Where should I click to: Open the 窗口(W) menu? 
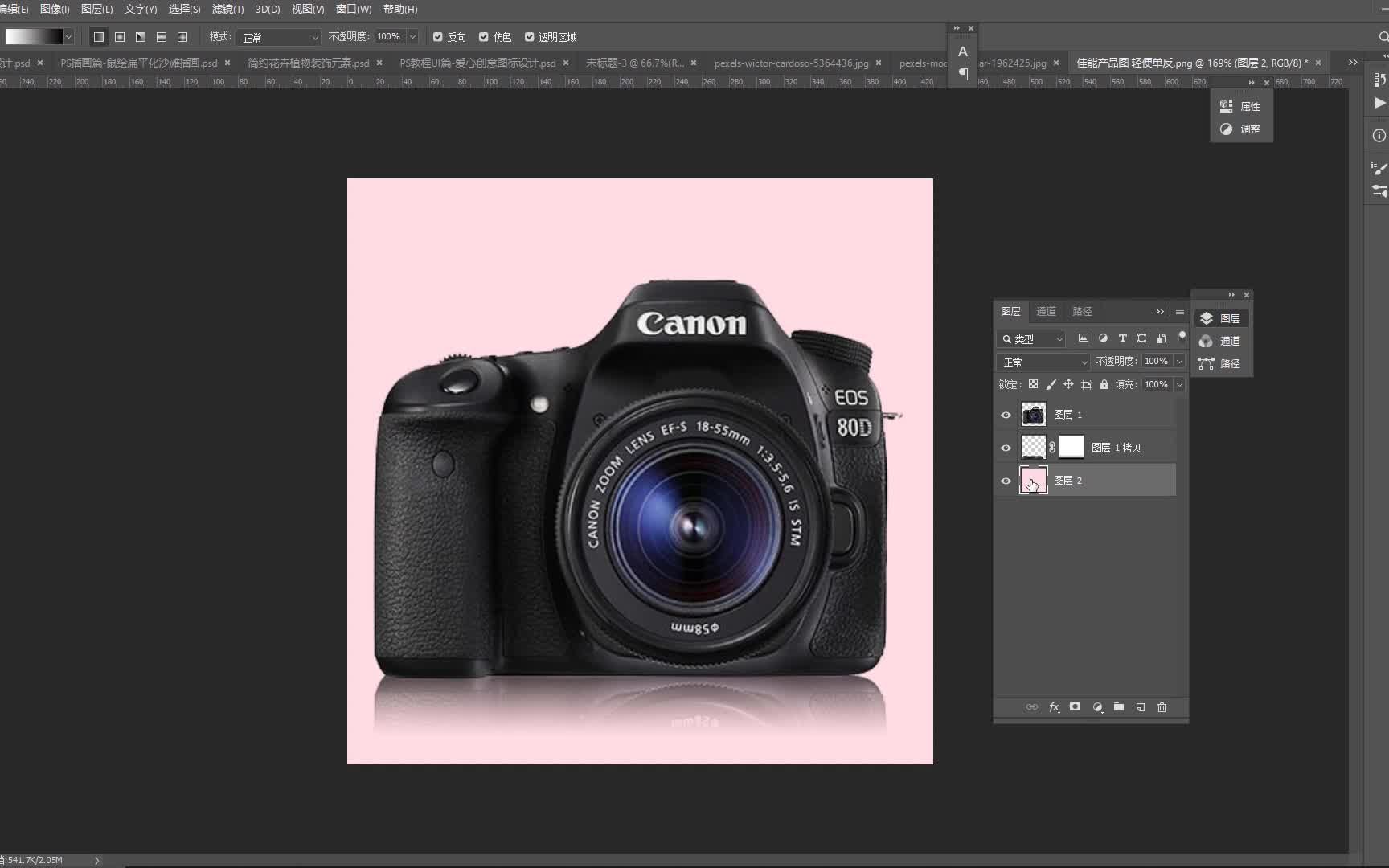tap(354, 9)
